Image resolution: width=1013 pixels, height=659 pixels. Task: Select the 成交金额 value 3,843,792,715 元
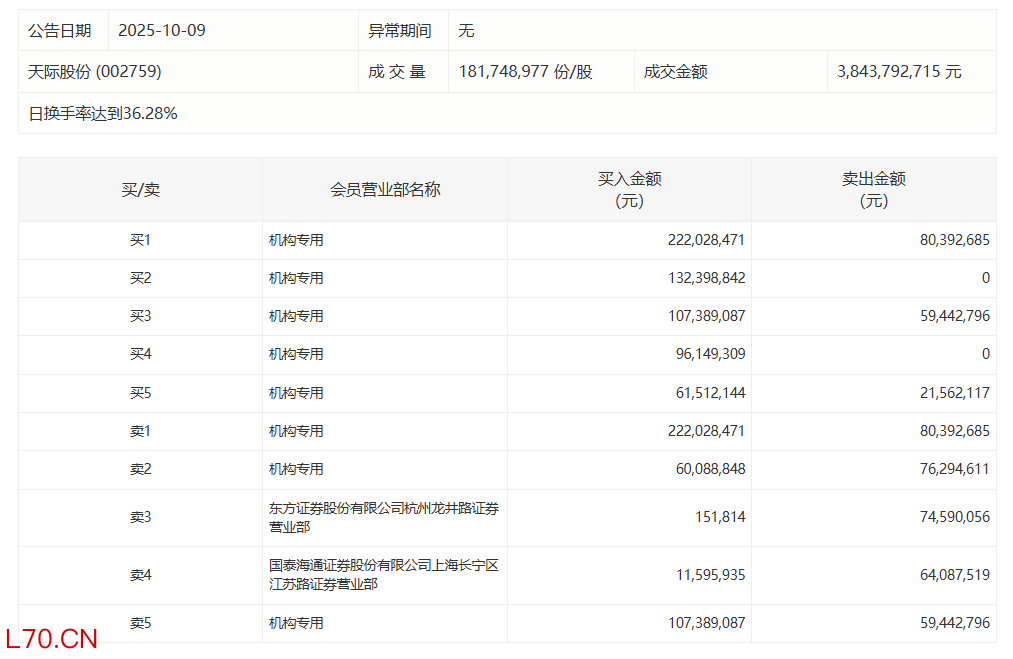[899, 72]
